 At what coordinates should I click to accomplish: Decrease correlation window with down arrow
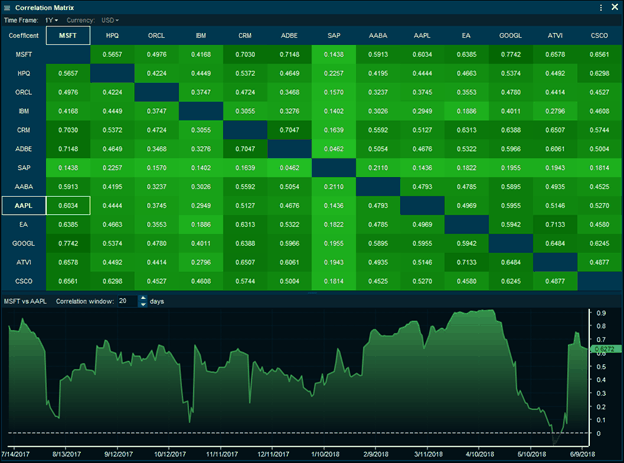[141, 303]
